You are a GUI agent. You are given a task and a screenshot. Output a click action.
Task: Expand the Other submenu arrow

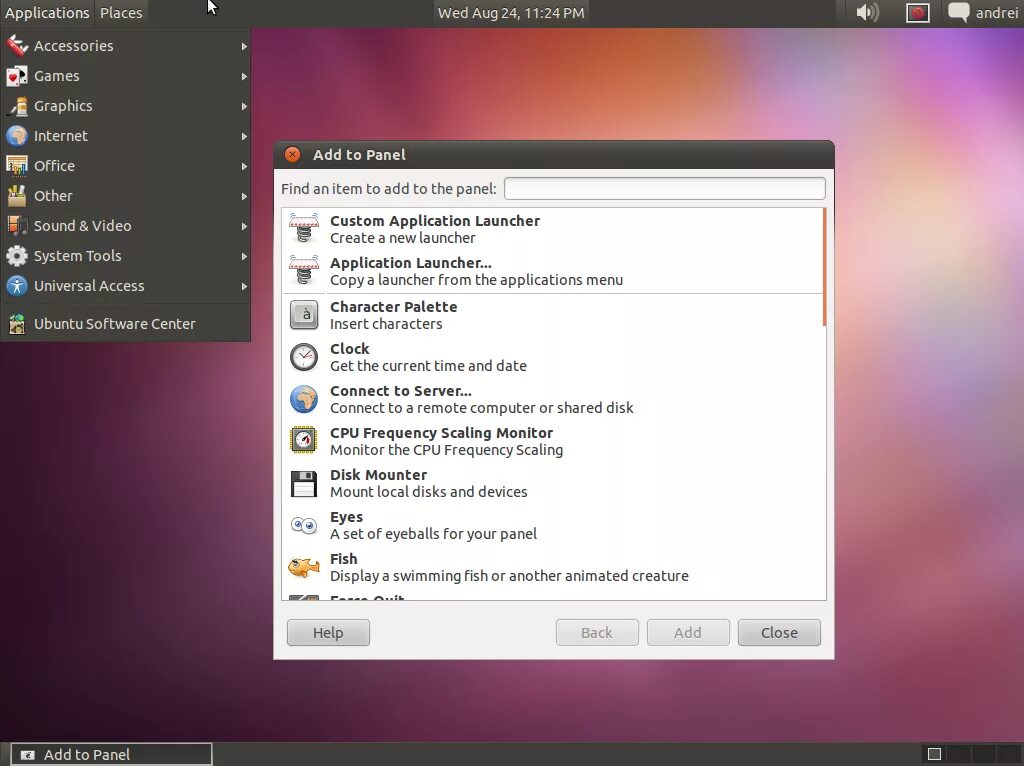[x=244, y=197]
